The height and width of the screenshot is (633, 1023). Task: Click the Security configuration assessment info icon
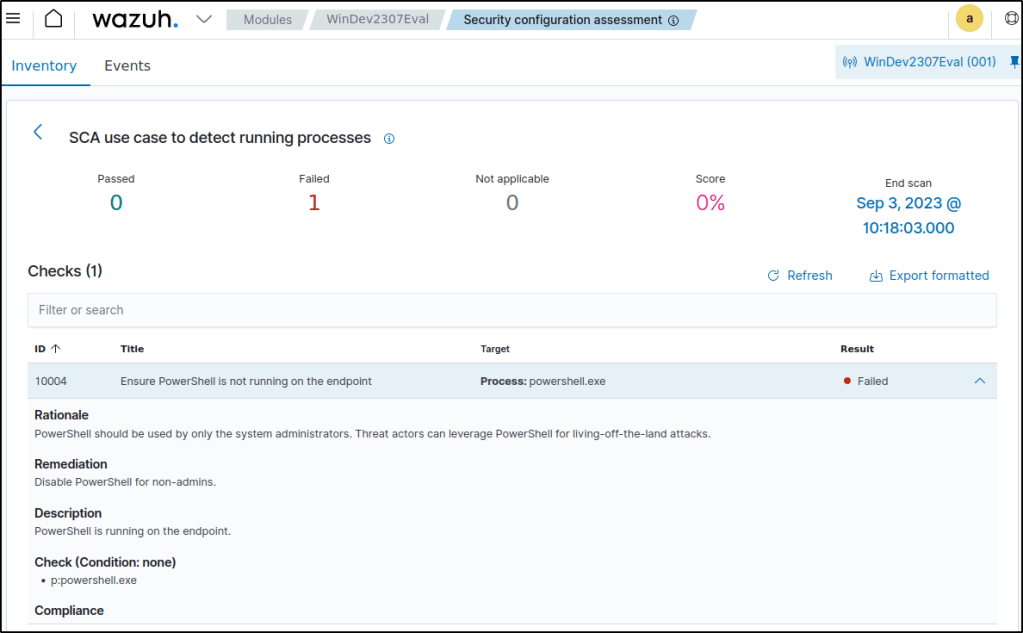(673, 20)
